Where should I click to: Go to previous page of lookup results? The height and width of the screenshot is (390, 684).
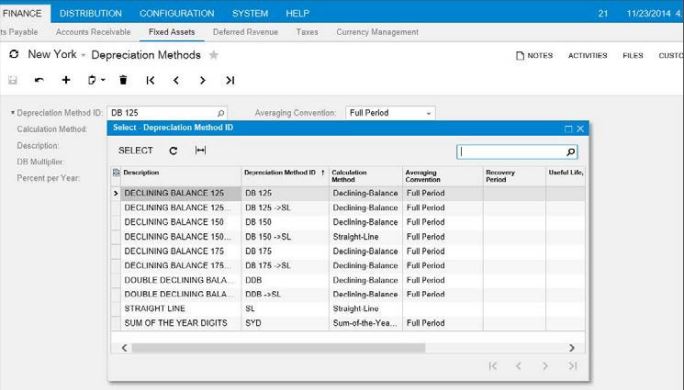coord(519,366)
